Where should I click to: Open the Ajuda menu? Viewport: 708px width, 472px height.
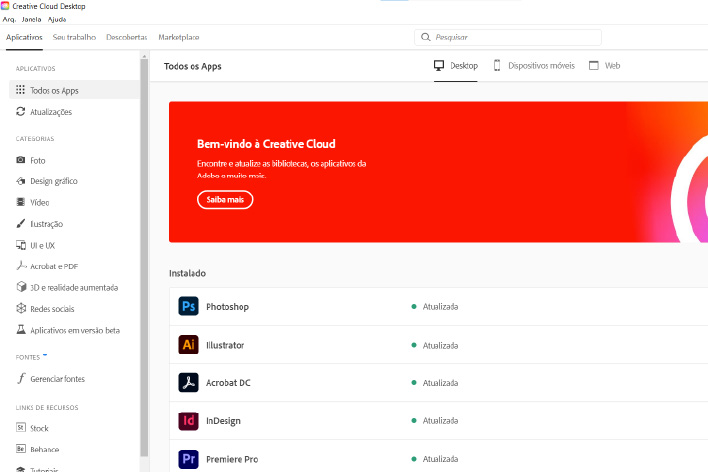pyautogui.click(x=57, y=19)
